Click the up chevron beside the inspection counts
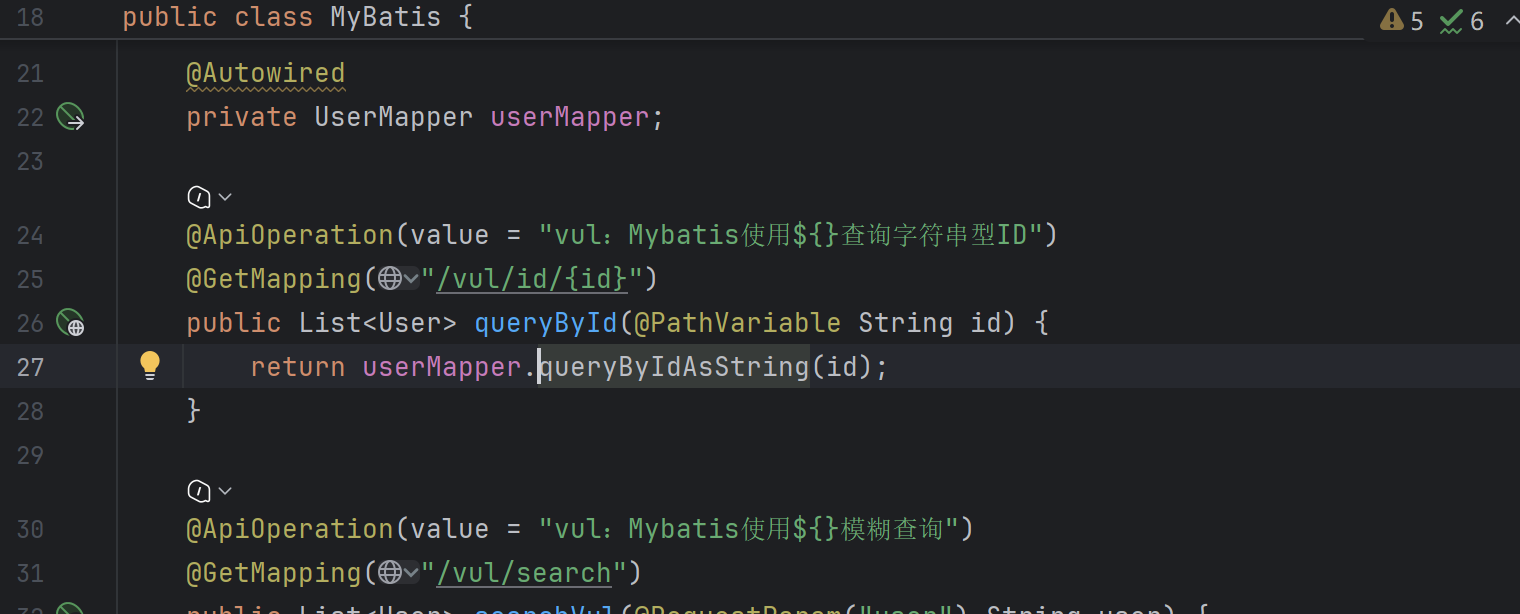 pyautogui.click(x=1511, y=20)
